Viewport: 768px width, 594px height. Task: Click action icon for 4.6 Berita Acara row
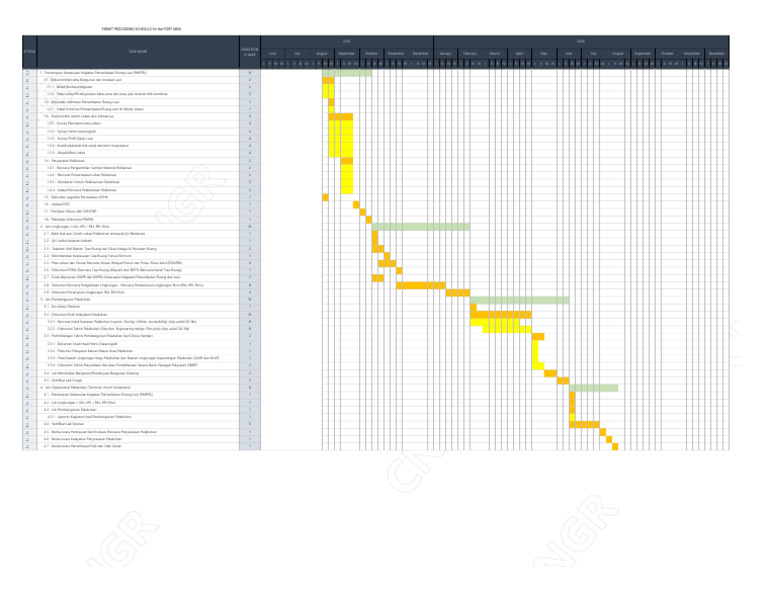click(27, 439)
